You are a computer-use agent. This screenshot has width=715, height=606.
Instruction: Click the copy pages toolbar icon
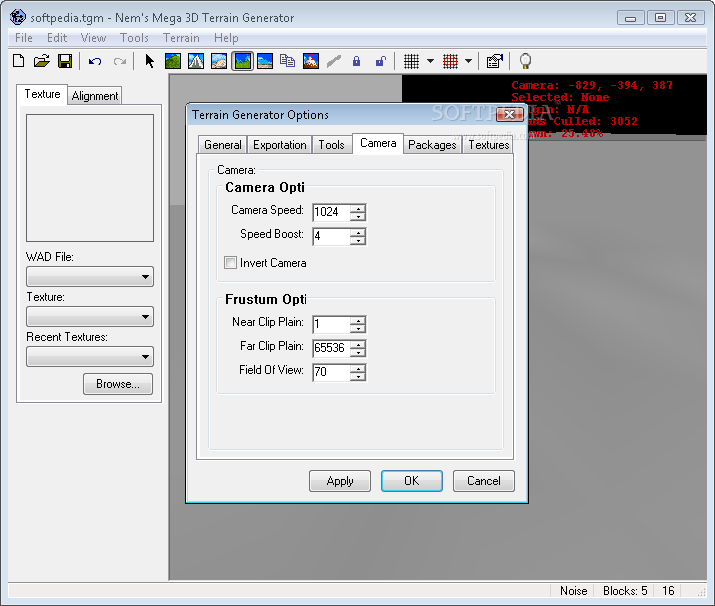[287, 61]
